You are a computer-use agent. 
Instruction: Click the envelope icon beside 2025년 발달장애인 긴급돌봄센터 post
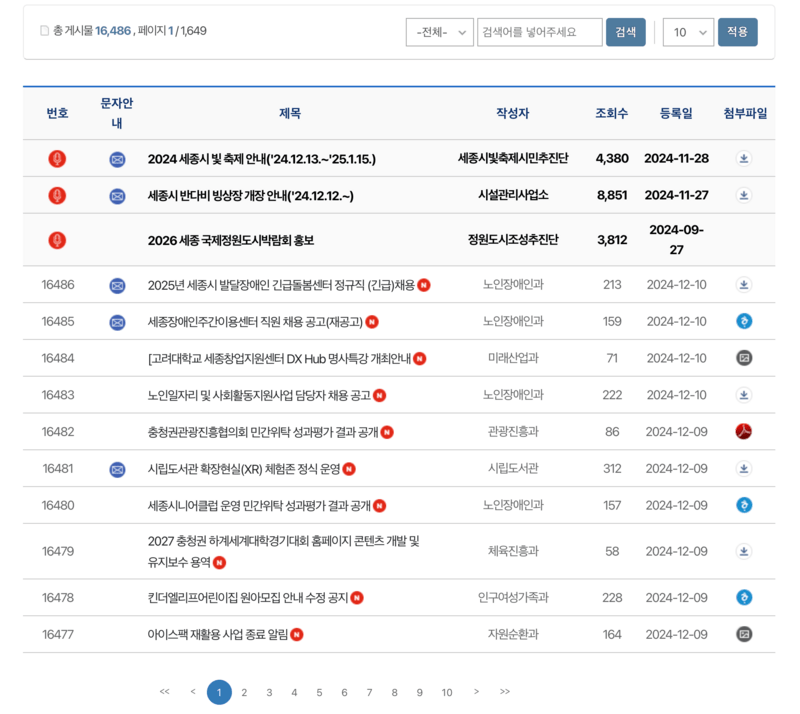119,284
